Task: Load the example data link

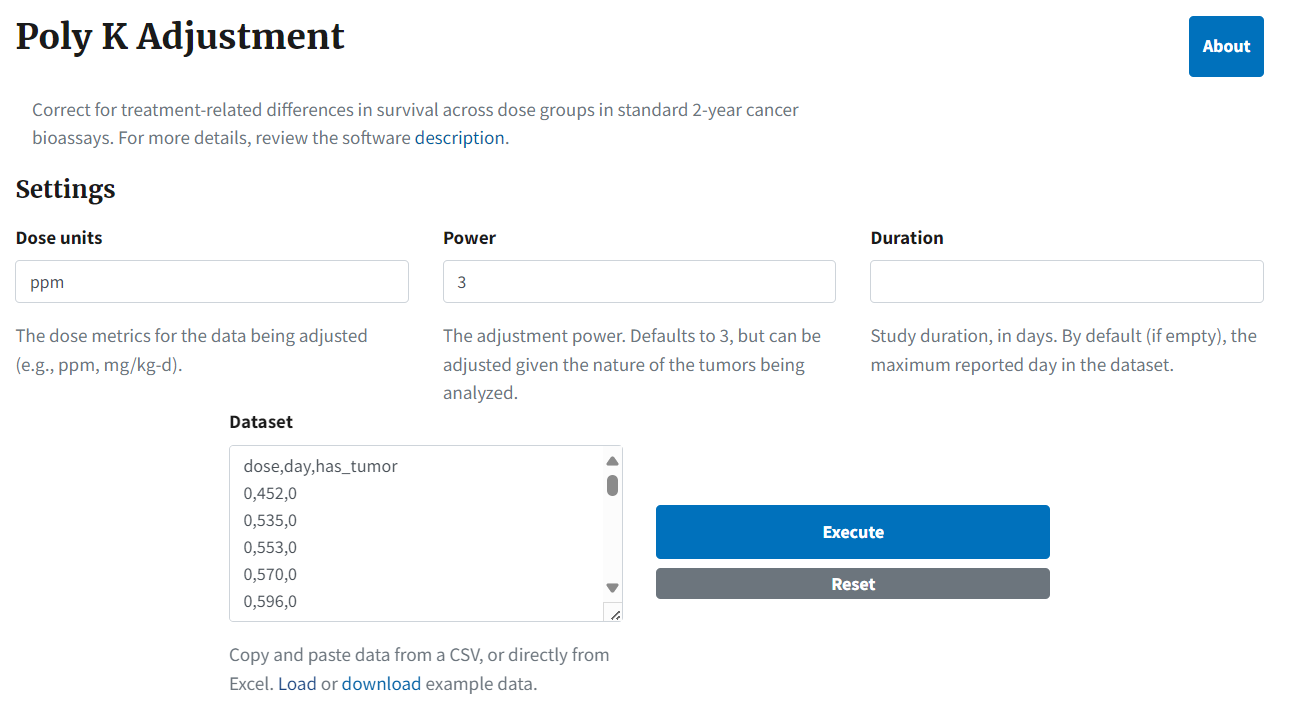Action: tap(297, 684)
